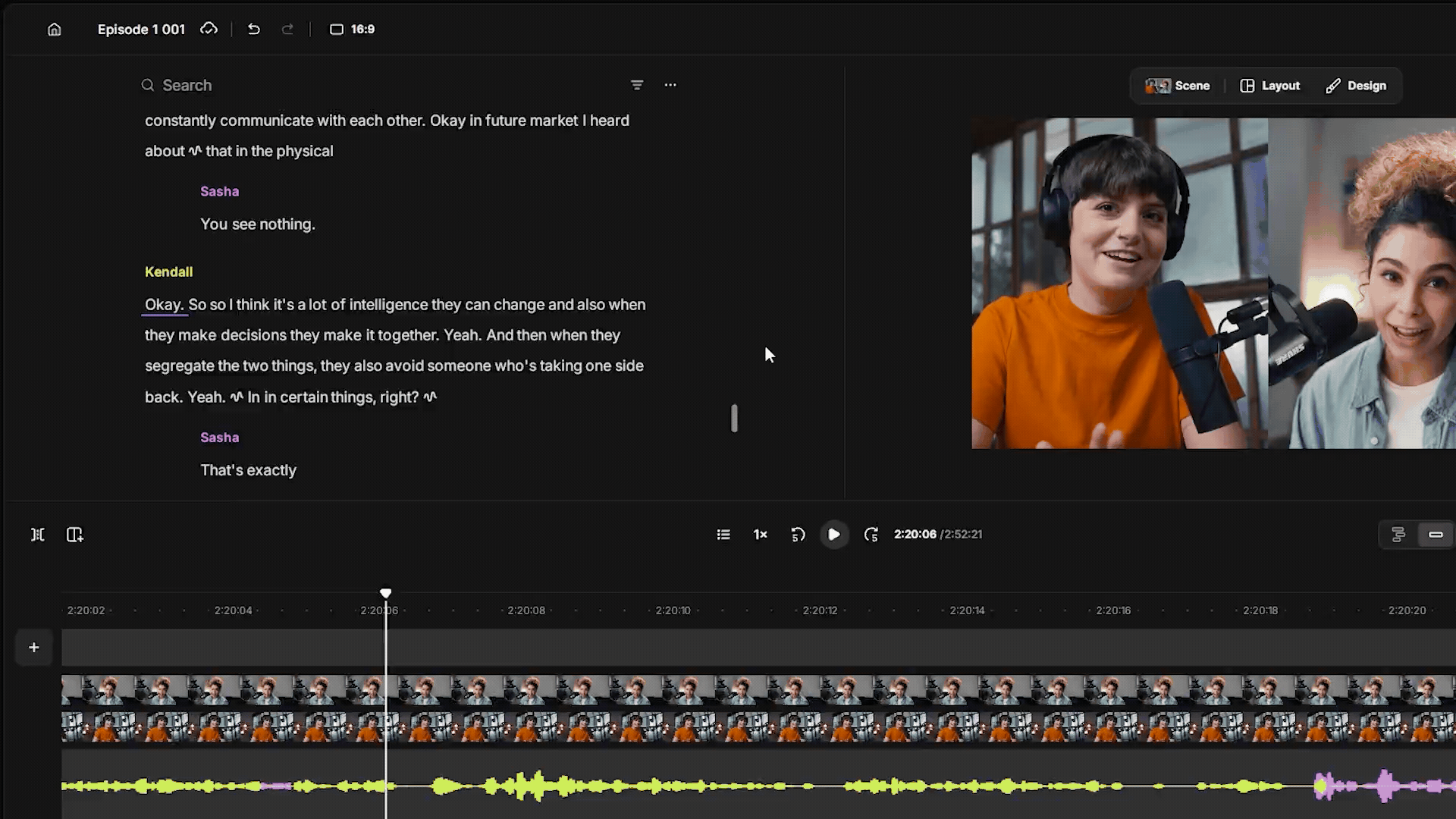Click the 2:20:08 mark on the ruler
The width and height of the screenshot is (1456, 819).
click(526, 610)
